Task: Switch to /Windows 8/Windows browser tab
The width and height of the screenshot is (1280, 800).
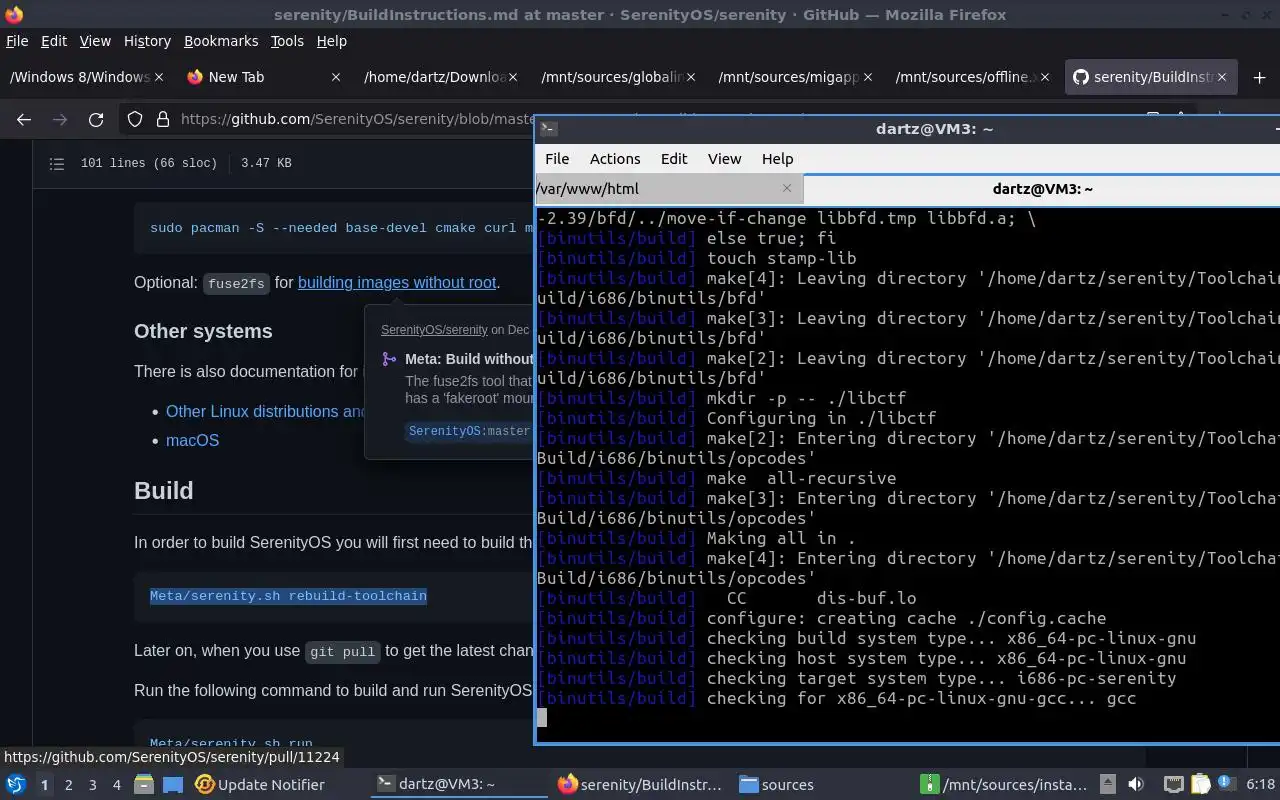Action: [x=87, y=77]
